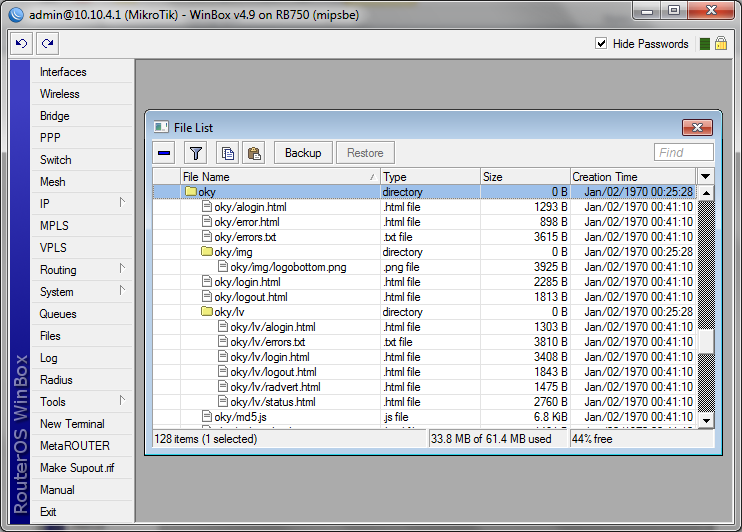Click the file list scroll up arrow

[x=706, y=193]
